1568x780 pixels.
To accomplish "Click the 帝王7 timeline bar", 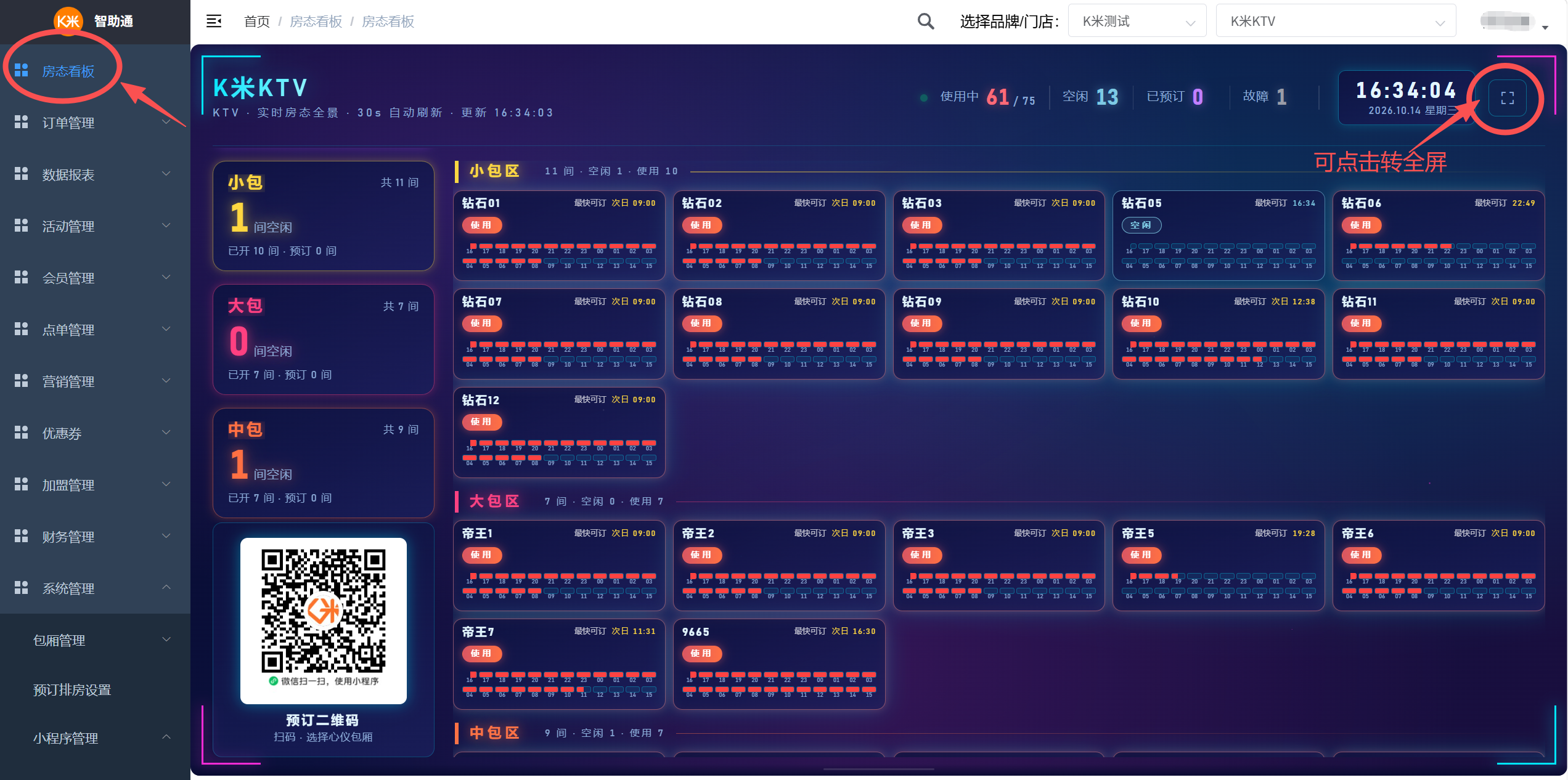I will coord(560,685).
